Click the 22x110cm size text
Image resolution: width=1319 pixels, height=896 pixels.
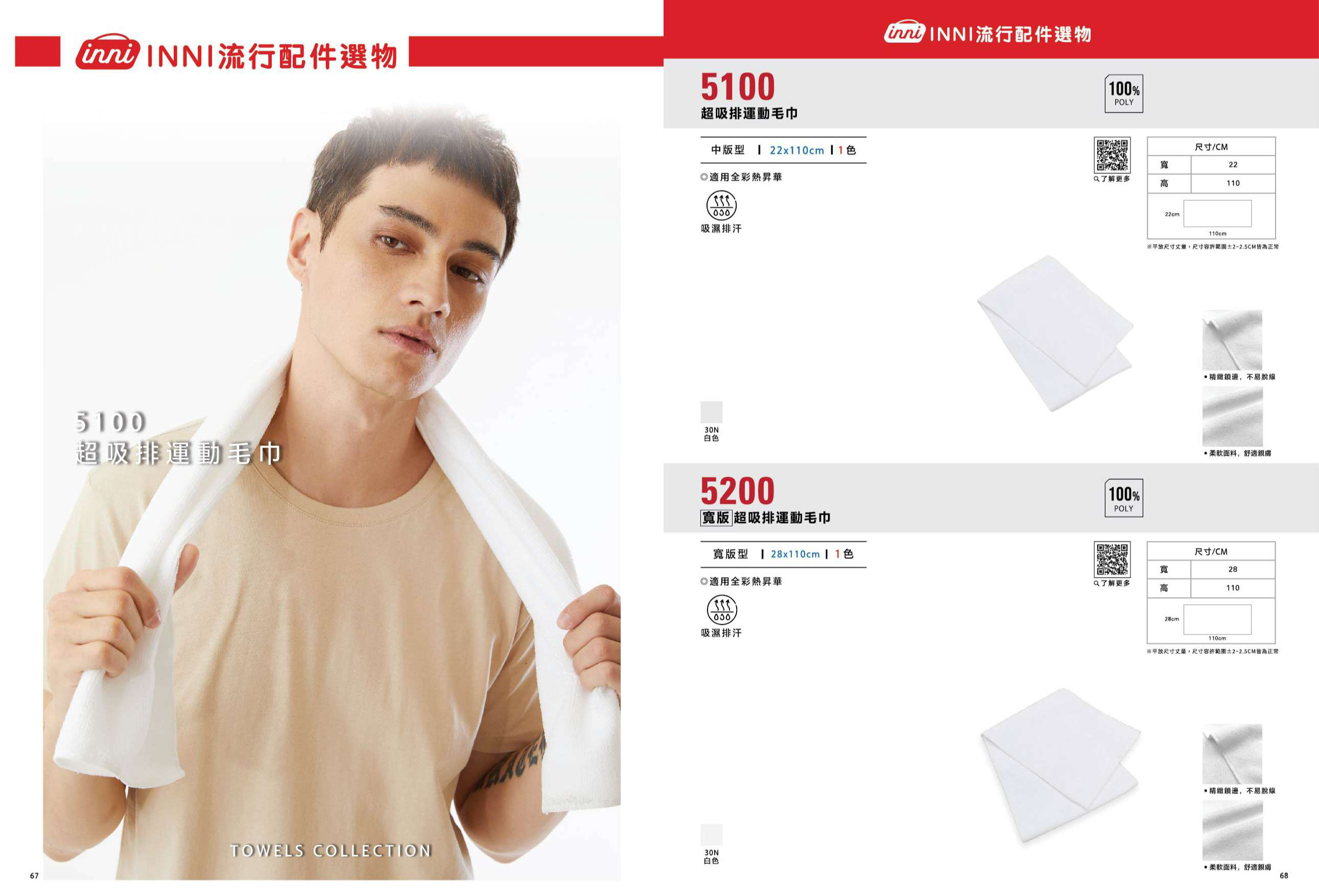tap(796, 150)
